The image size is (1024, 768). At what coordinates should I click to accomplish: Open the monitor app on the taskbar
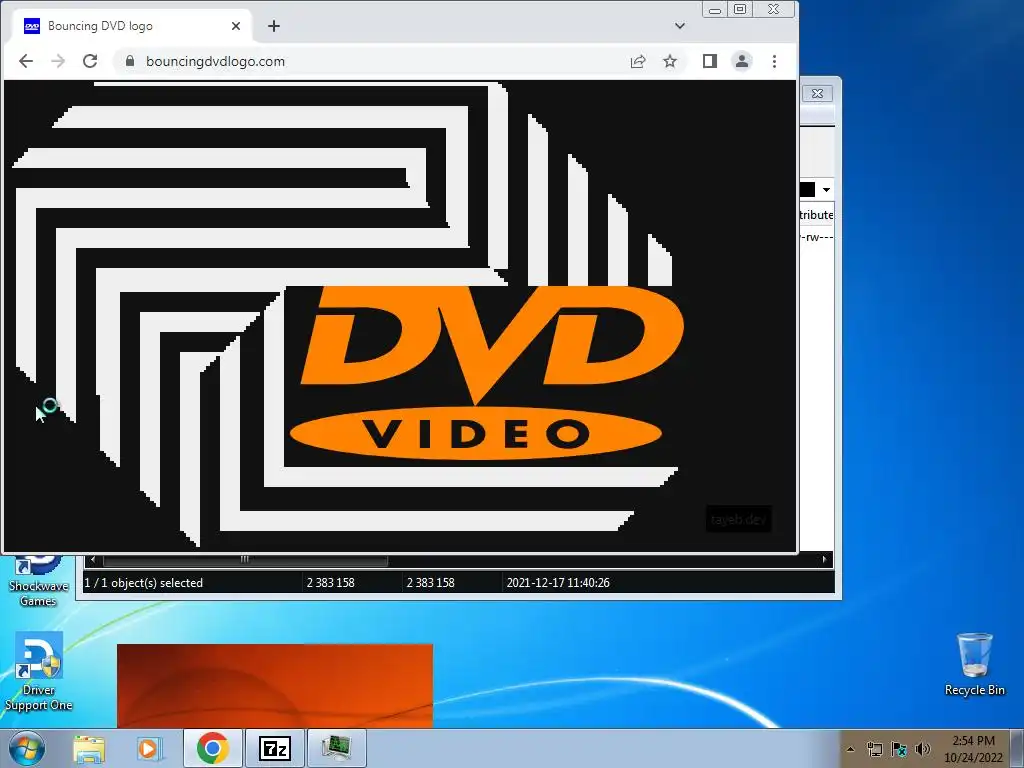[x=336, y=748]
